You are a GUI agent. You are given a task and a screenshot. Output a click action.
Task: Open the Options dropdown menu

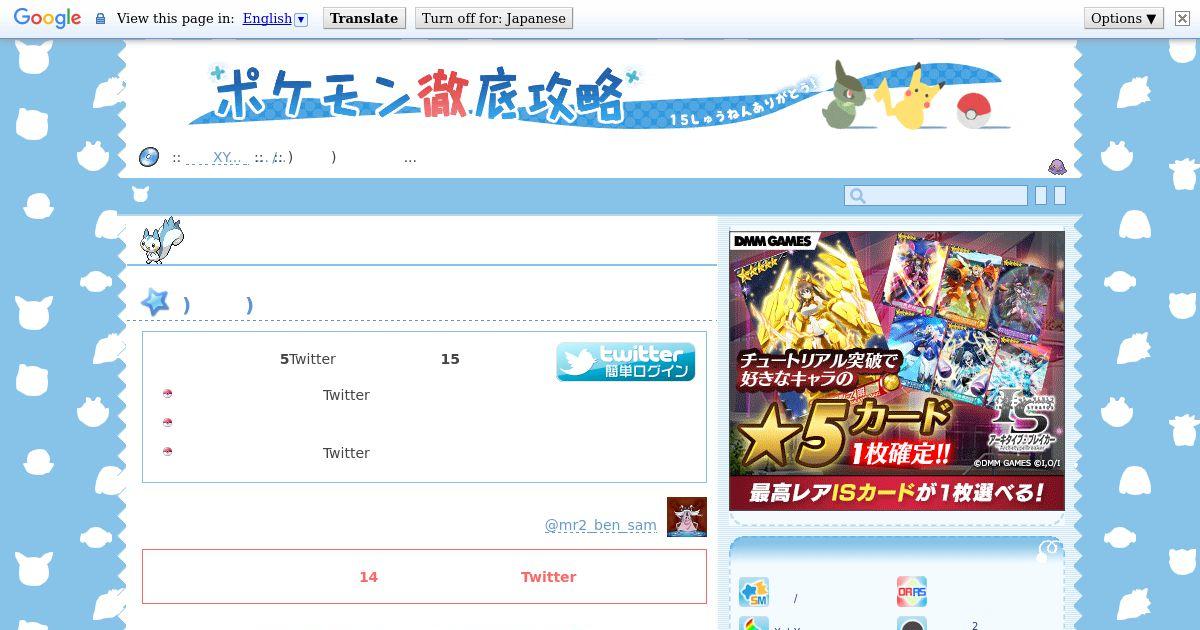point(1124,18)
